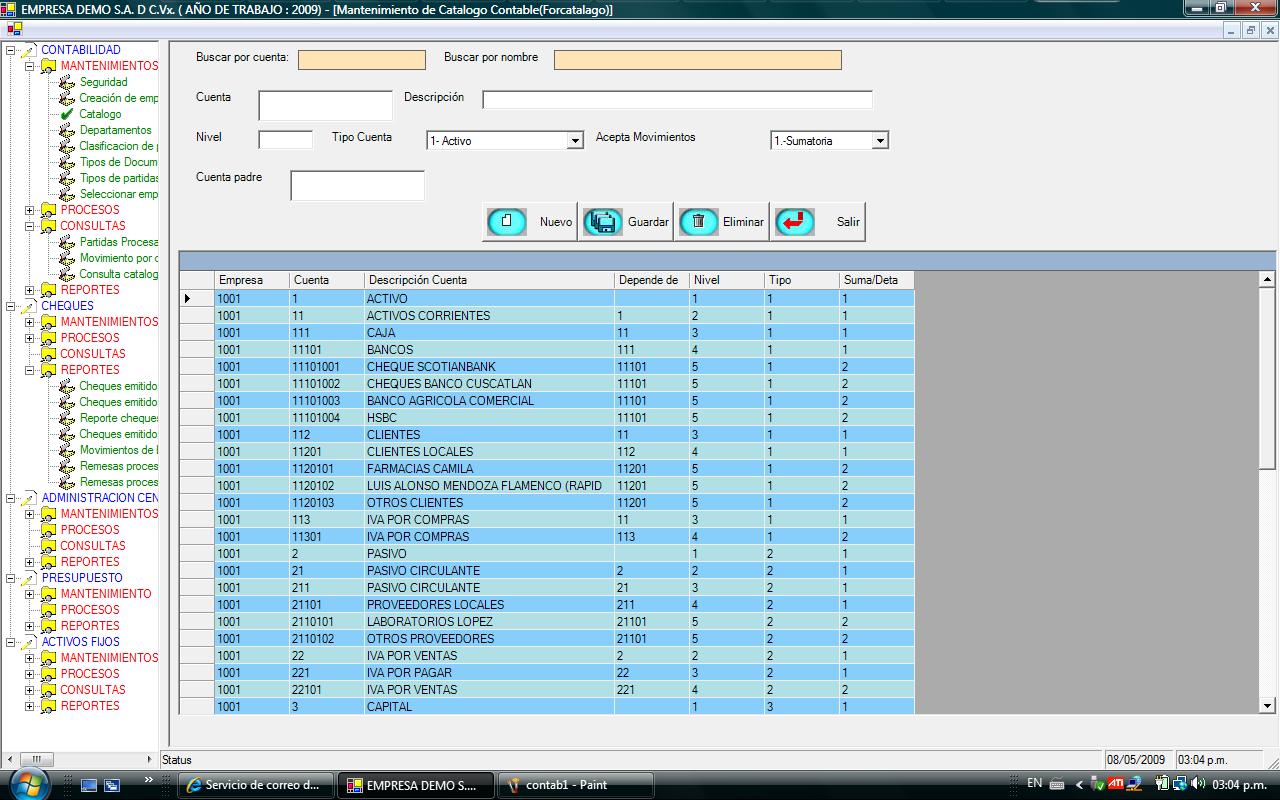Screen dimensions: 1280x800
Task: Click the taskbar clock 03:04 p.m.
Action: coord(1238,784)
